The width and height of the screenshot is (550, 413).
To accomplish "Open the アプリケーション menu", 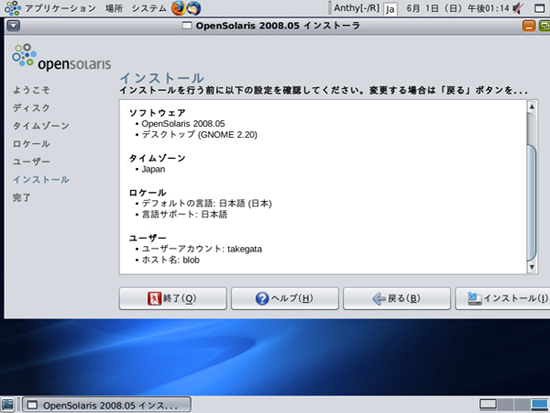I will click(60, 8).
